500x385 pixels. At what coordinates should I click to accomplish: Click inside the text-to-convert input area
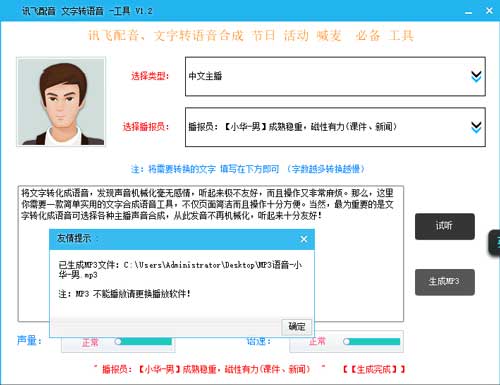coord(211,254)
